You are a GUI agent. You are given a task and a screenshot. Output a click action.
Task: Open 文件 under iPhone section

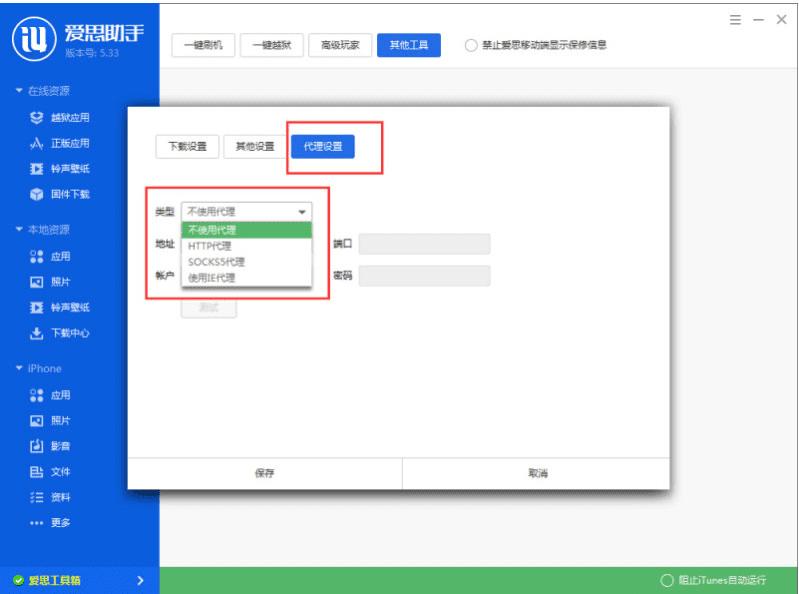coord(50,472)
